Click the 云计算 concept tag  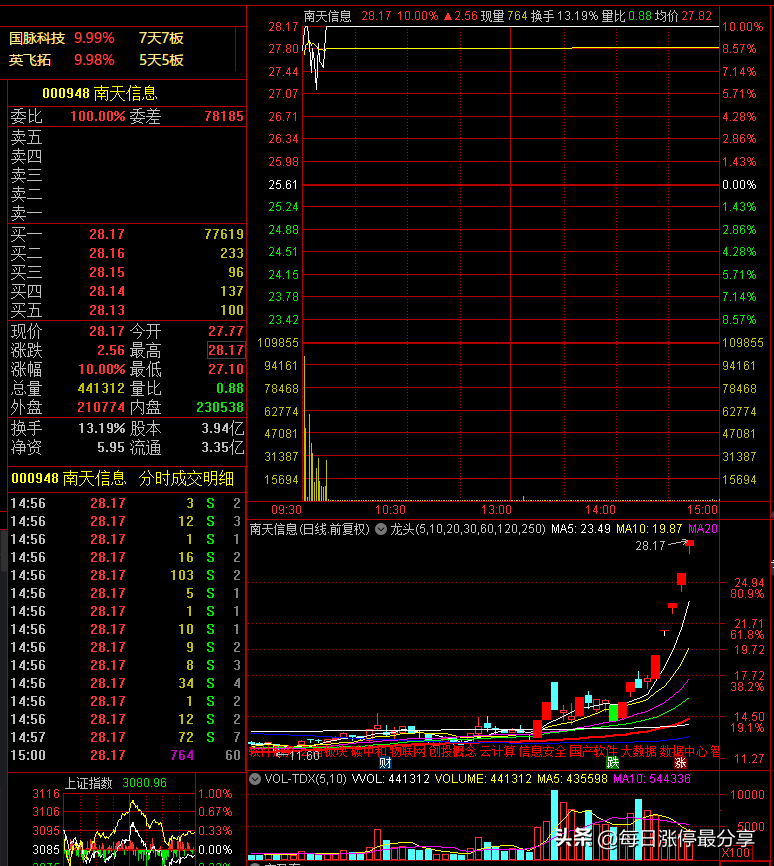pyautogui.click(x=497, y=751)
